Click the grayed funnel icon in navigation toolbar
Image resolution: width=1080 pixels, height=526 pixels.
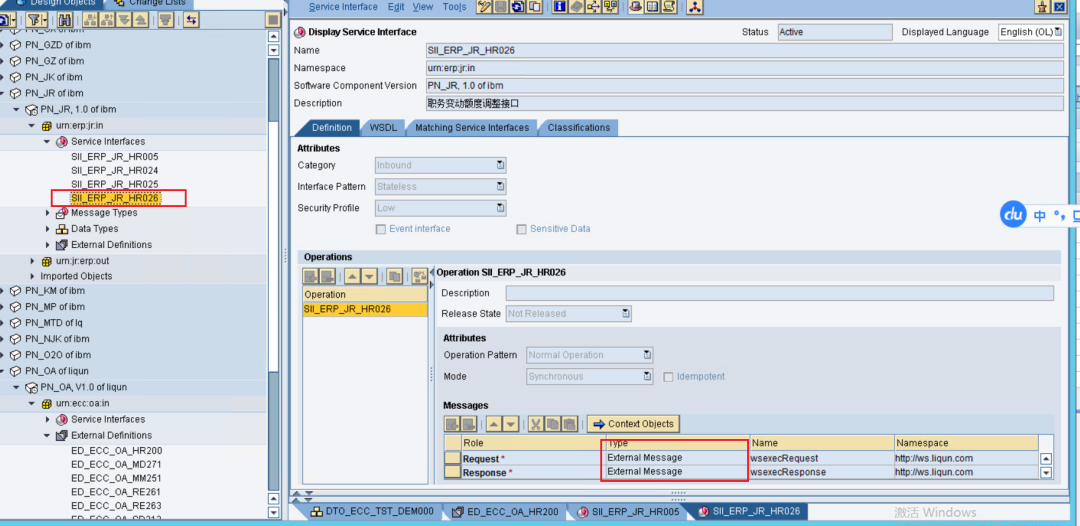click(165, 20)
